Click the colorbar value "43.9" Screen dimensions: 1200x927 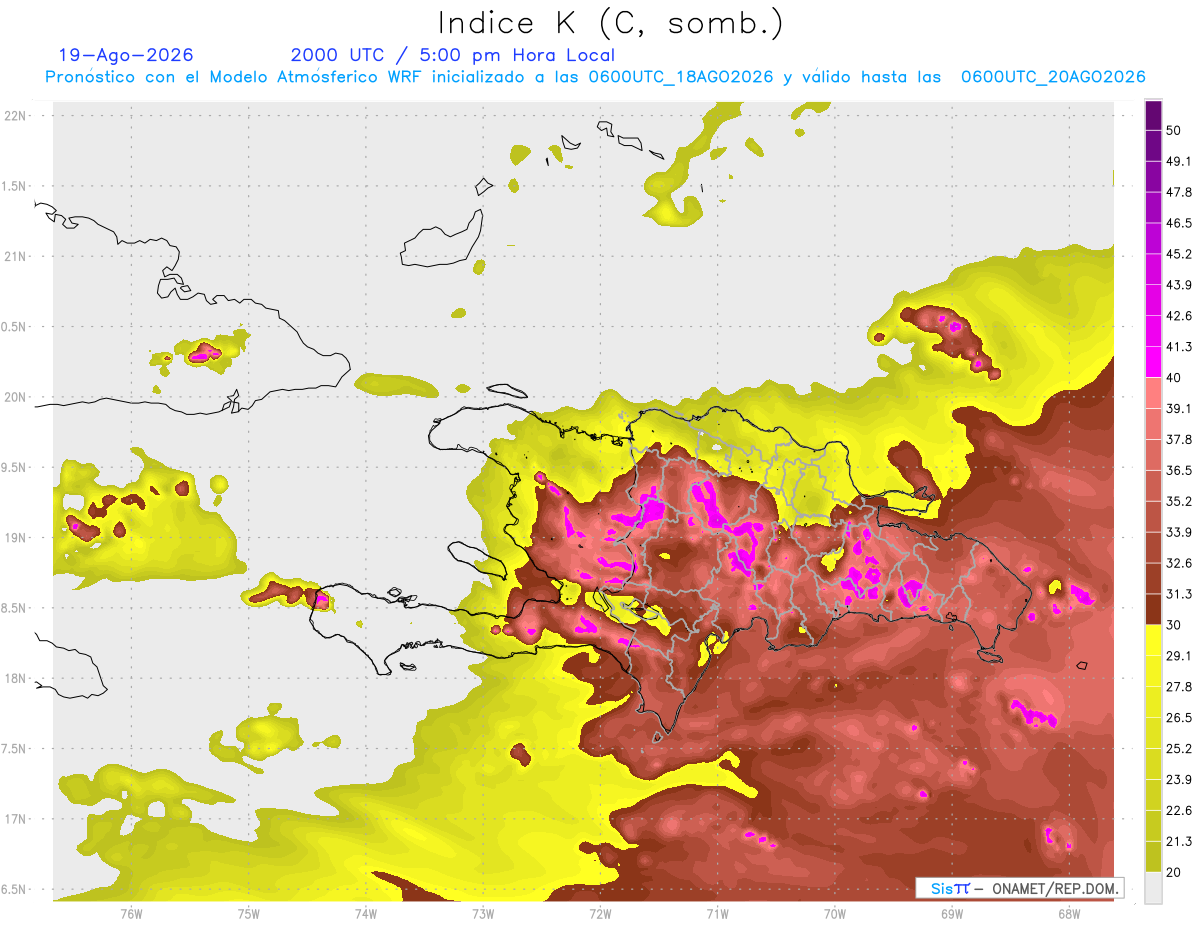[x=1179, y=285]
